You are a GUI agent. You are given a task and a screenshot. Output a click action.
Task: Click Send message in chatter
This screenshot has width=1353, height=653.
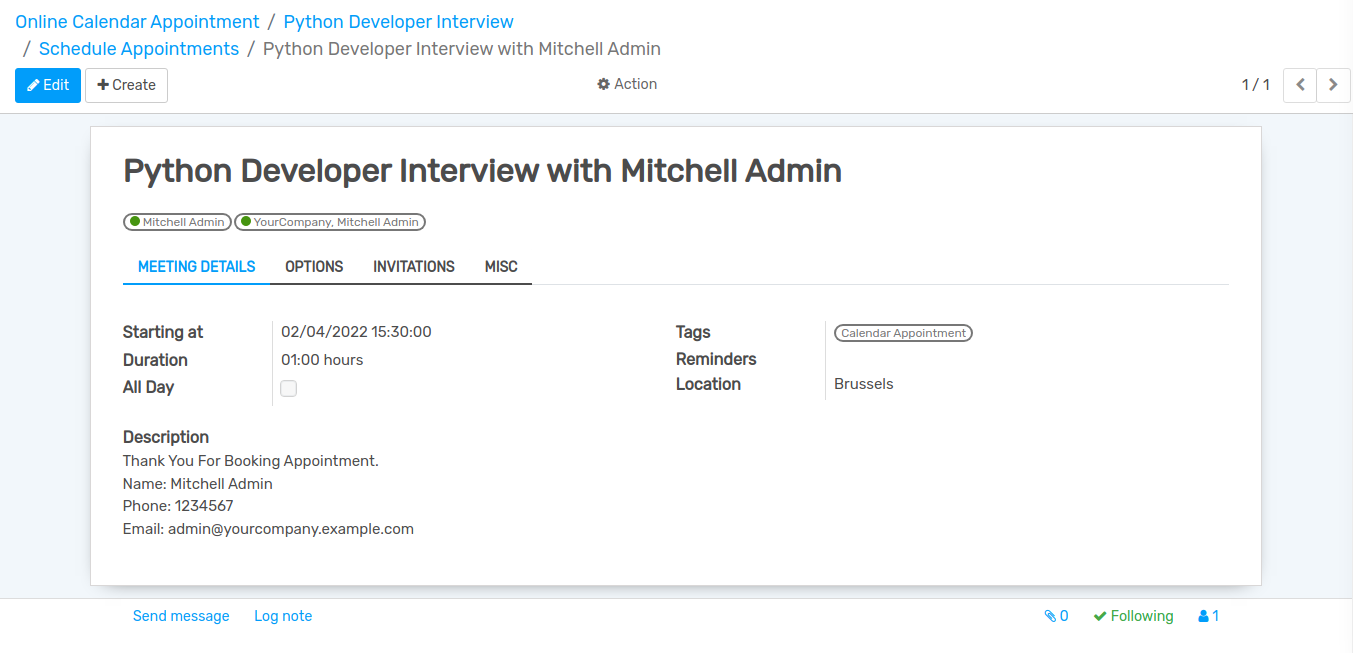click(x=181, y=616)
